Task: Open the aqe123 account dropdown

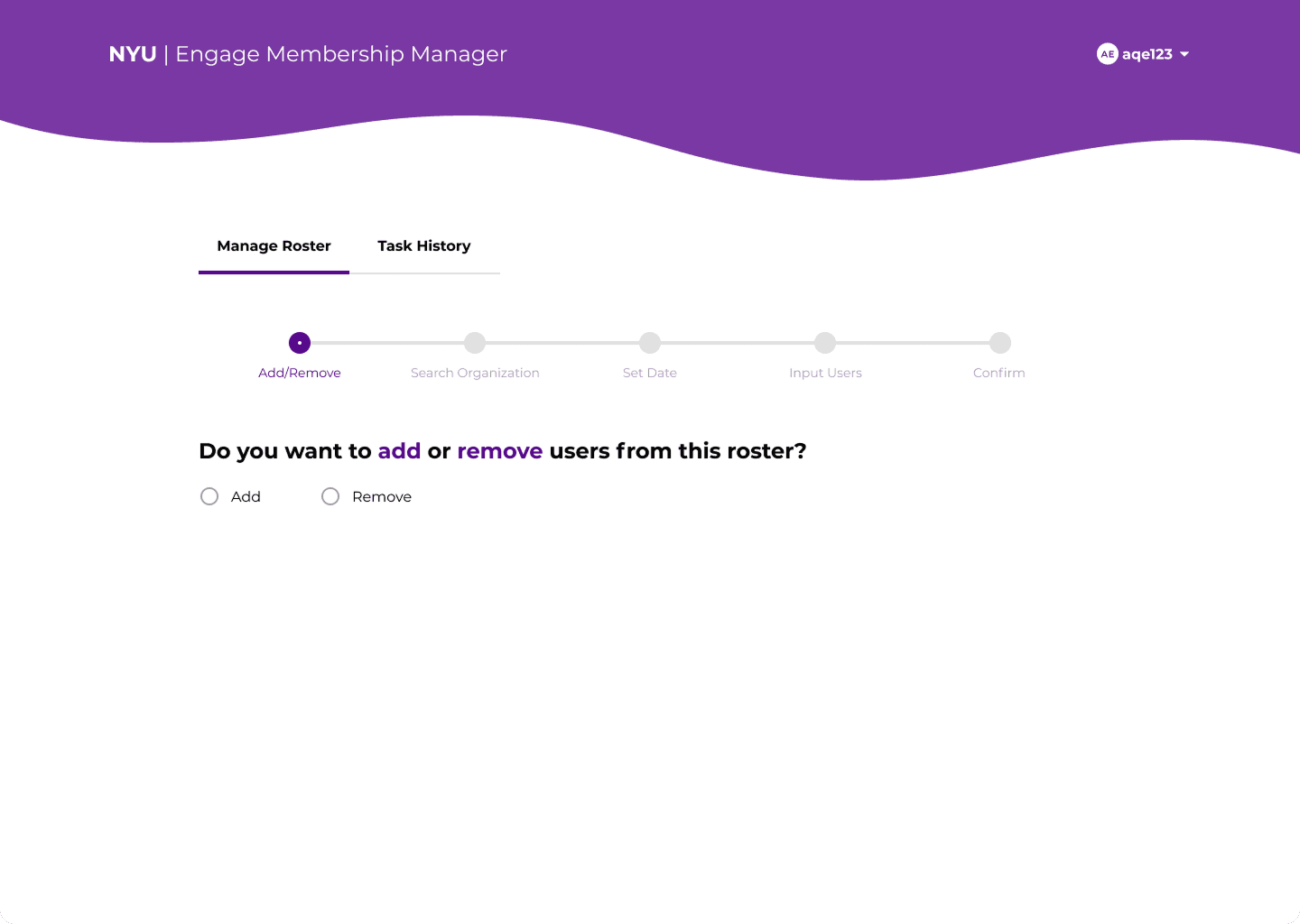Action: [1147, 54]
